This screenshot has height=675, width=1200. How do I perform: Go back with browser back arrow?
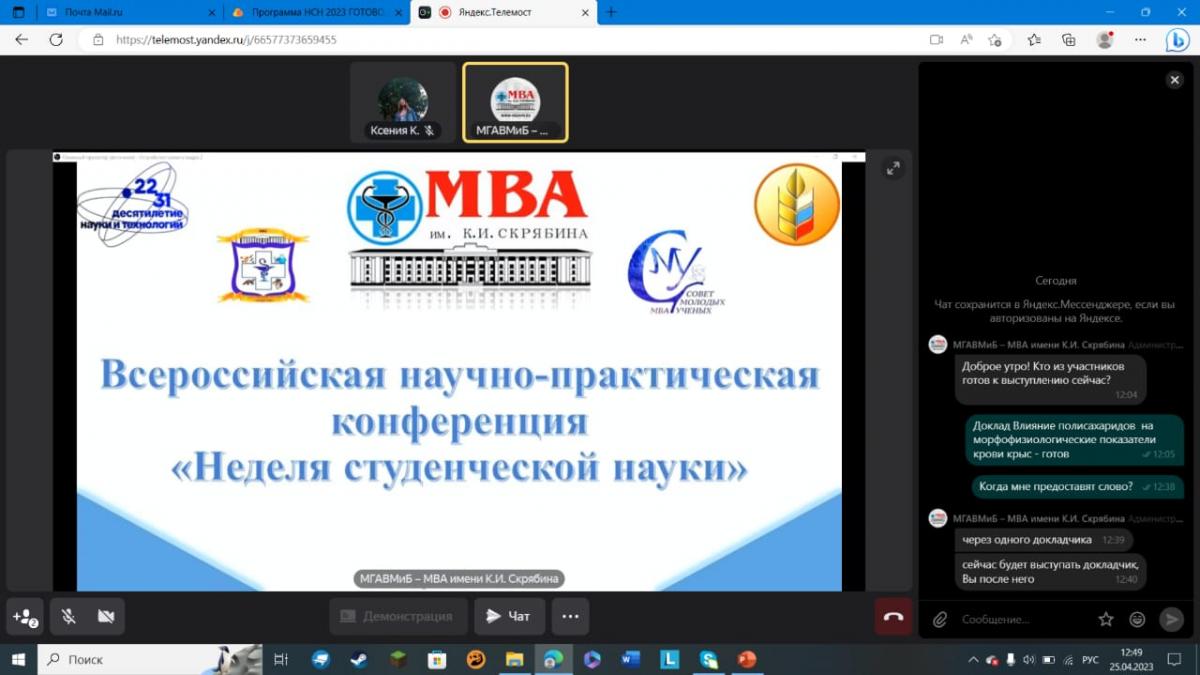pyautogui.click(x=22, y=40)
